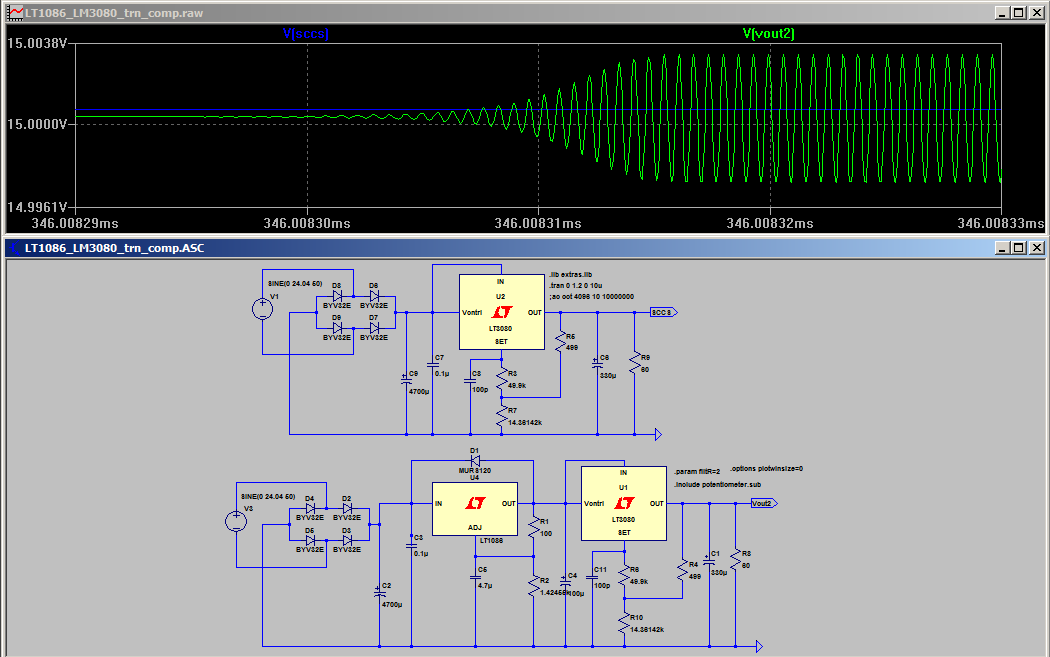Select diode D7 in the upper bridge
The height and width of the screenshot is (657, 1050).
374,328
